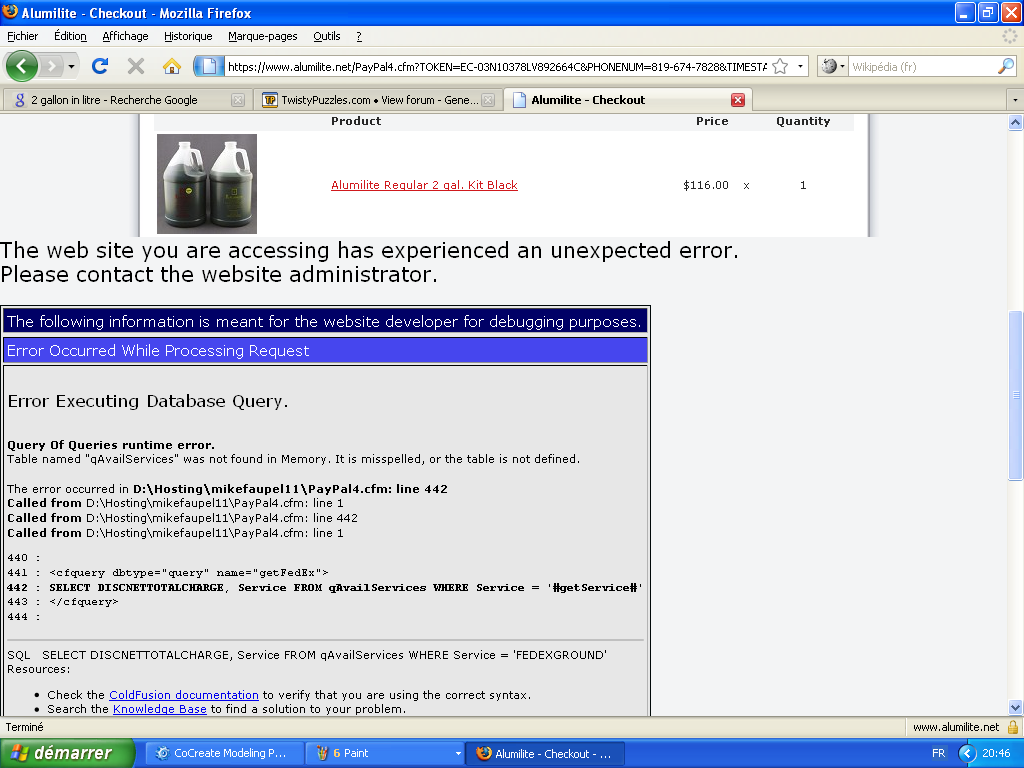Open the navigation history dropdown arrow
1024x768 pixels.
(x=71, y=66)
